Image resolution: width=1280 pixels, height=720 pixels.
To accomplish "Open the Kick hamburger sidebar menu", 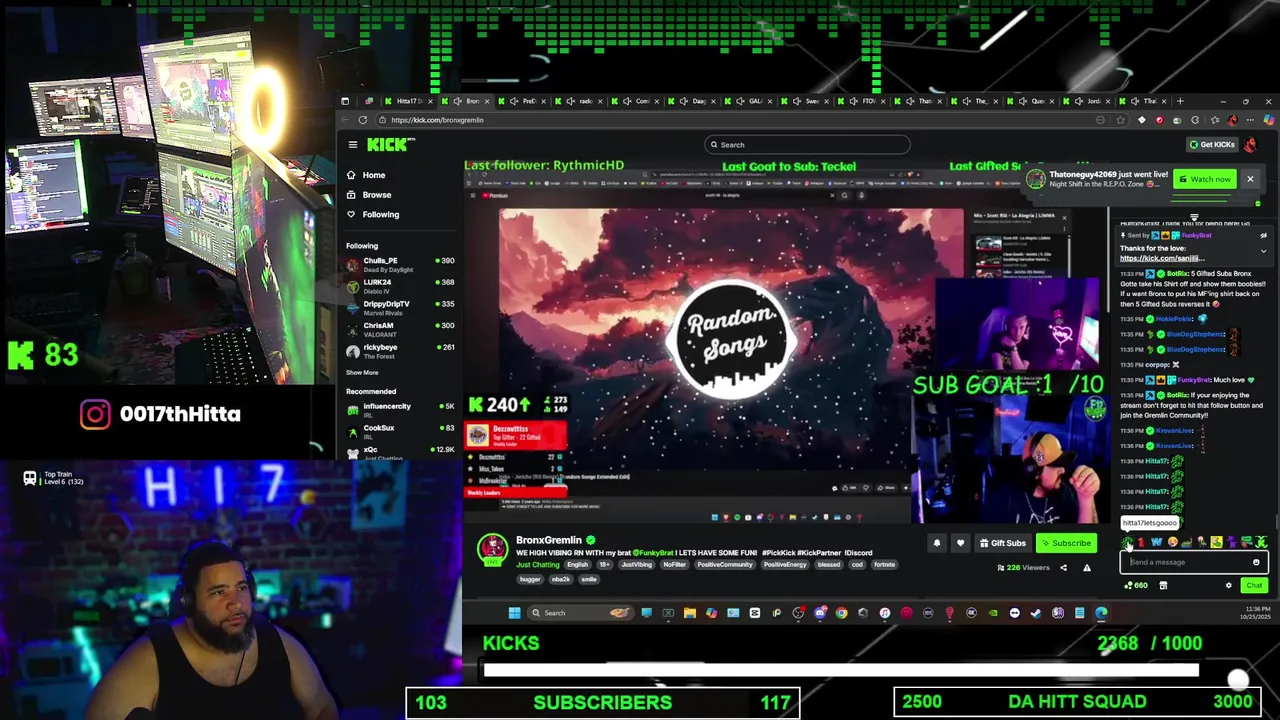I will (x=352, y=145).
